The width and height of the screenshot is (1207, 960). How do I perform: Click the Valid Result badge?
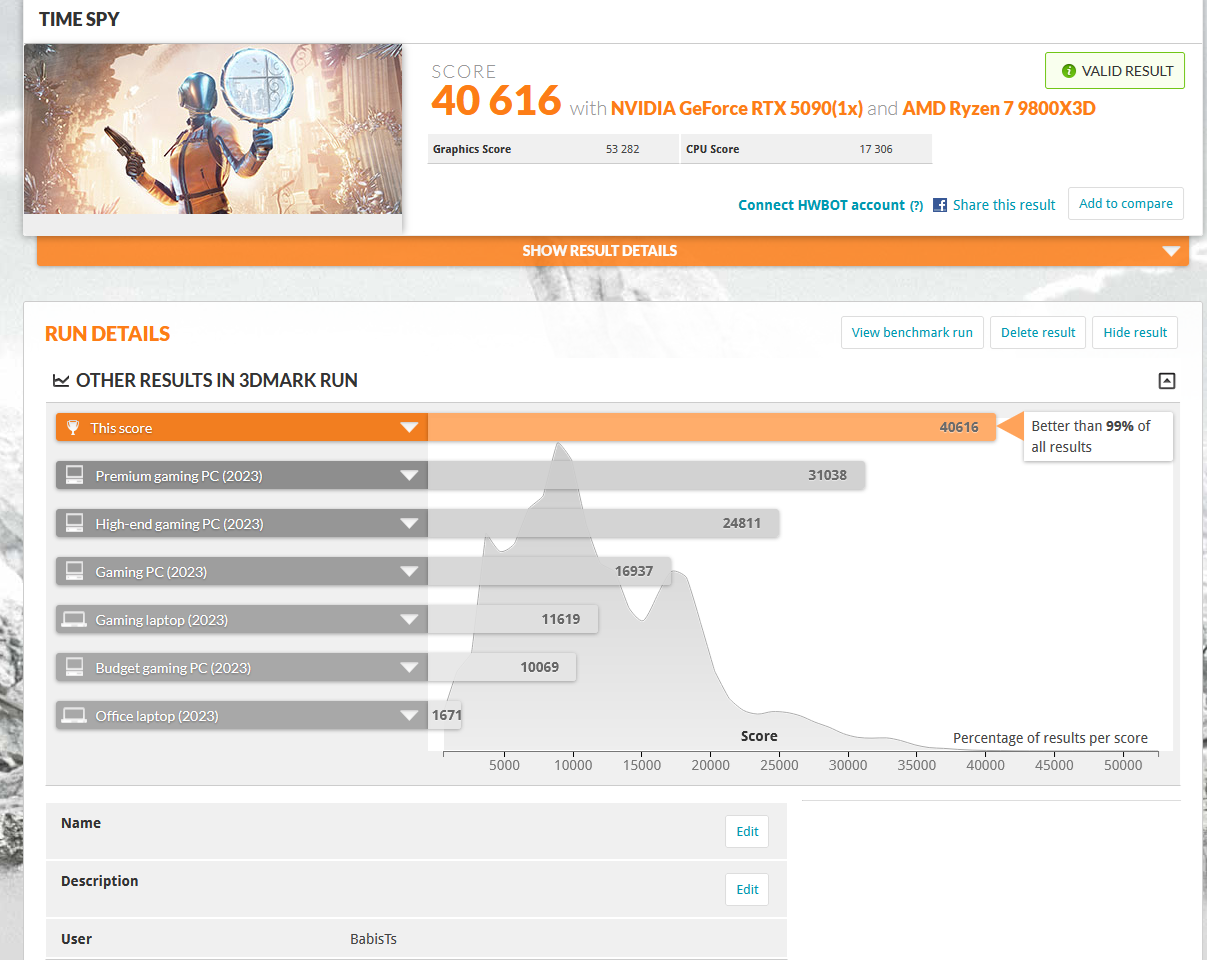1115,71
